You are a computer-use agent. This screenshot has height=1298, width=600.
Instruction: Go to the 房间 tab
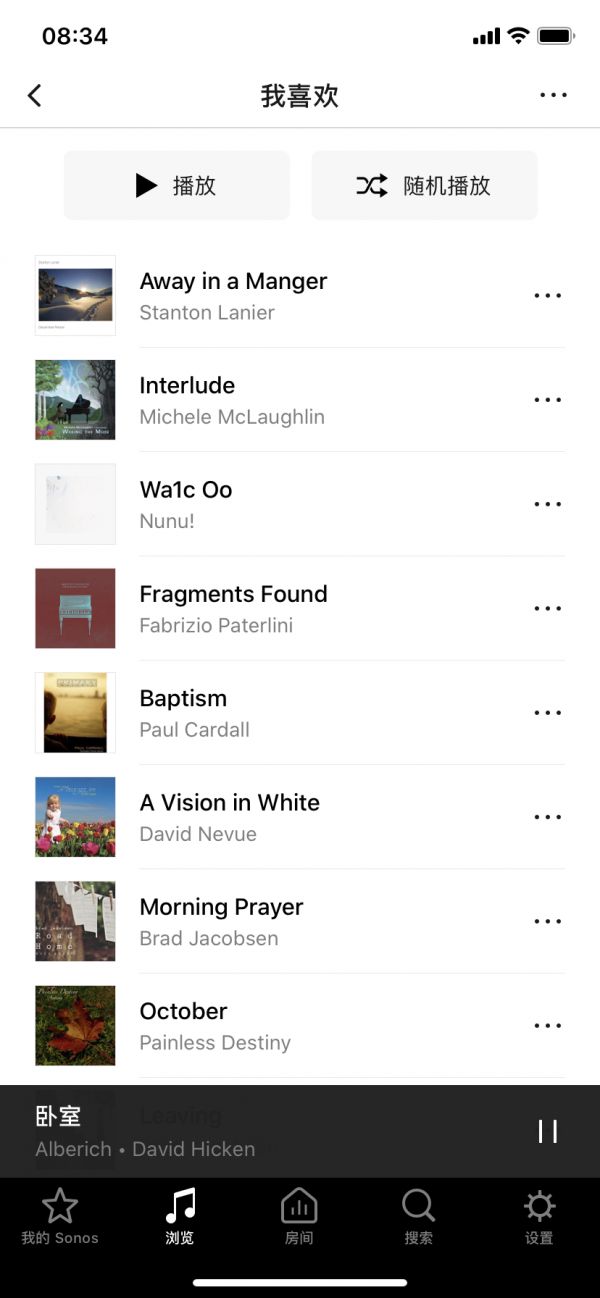tap(299, 1216)
